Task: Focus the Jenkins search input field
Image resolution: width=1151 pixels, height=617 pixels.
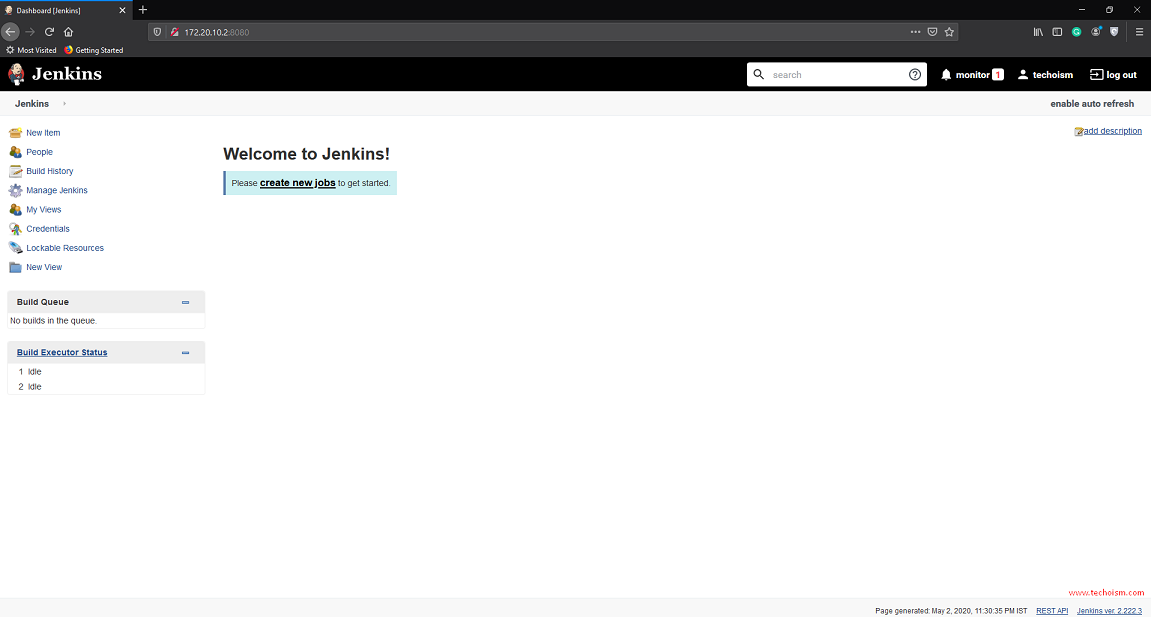Action: (837, 75)
